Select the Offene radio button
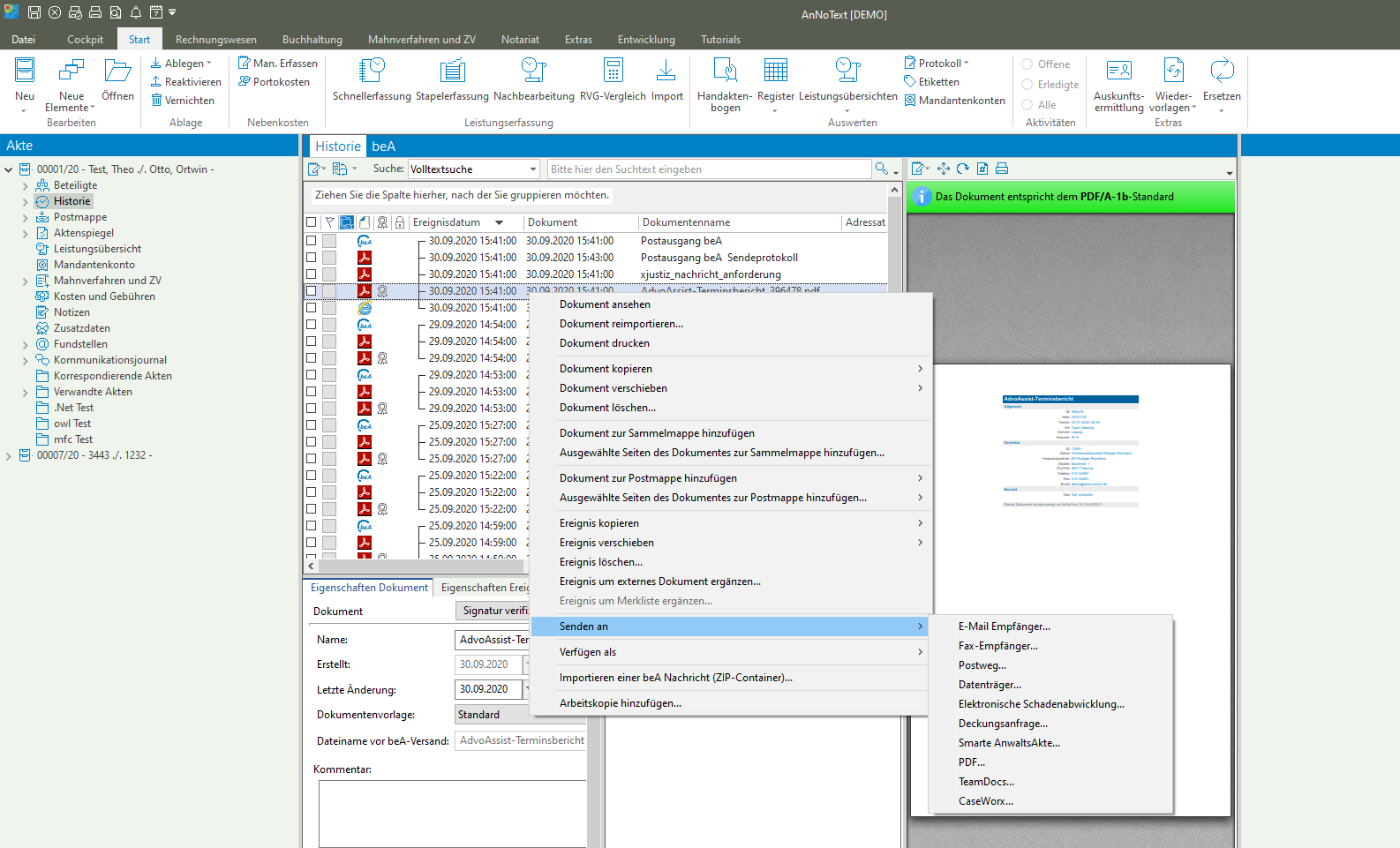 click(1027, 64)
